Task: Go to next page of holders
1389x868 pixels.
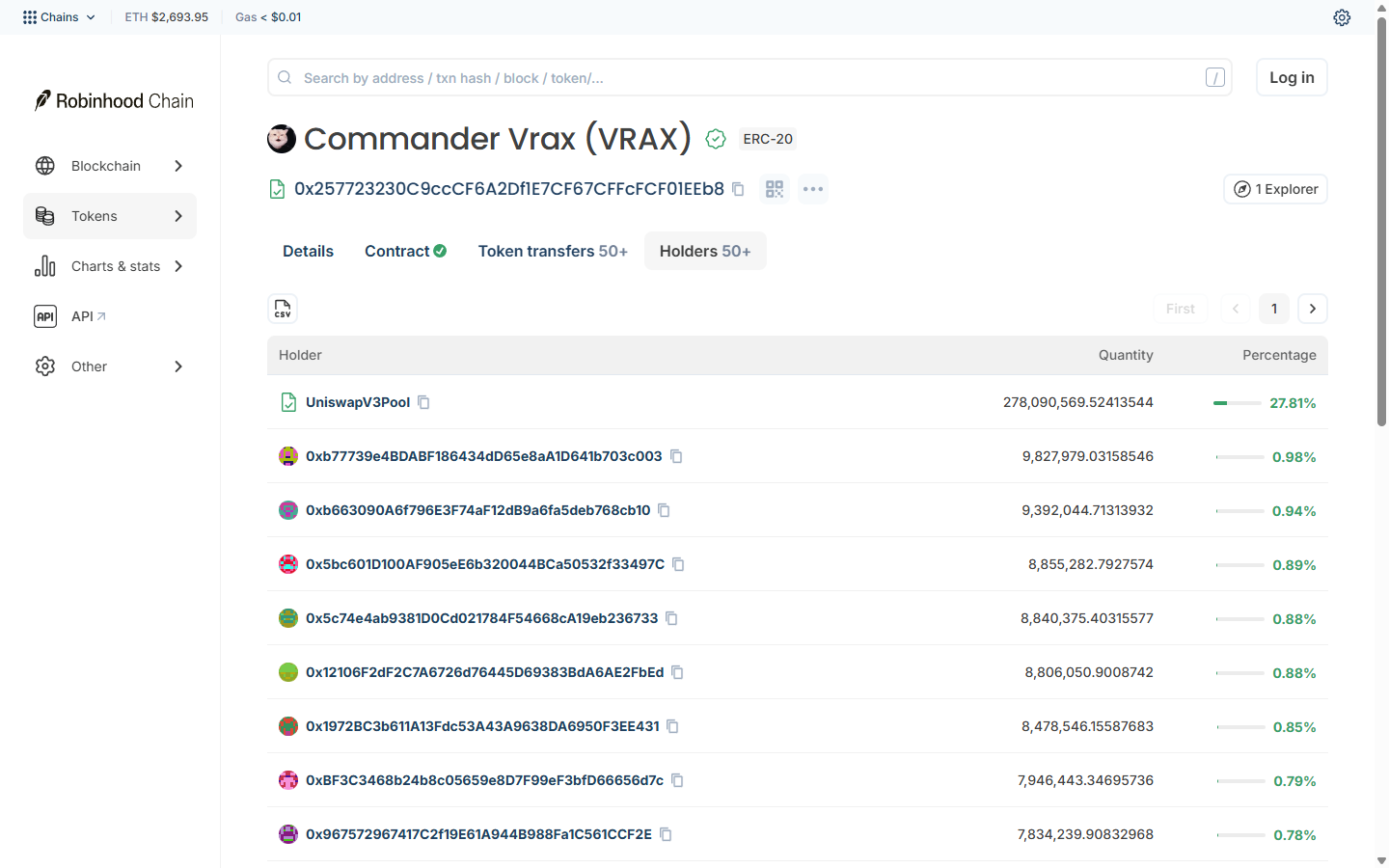Action: pos(1313,309)
